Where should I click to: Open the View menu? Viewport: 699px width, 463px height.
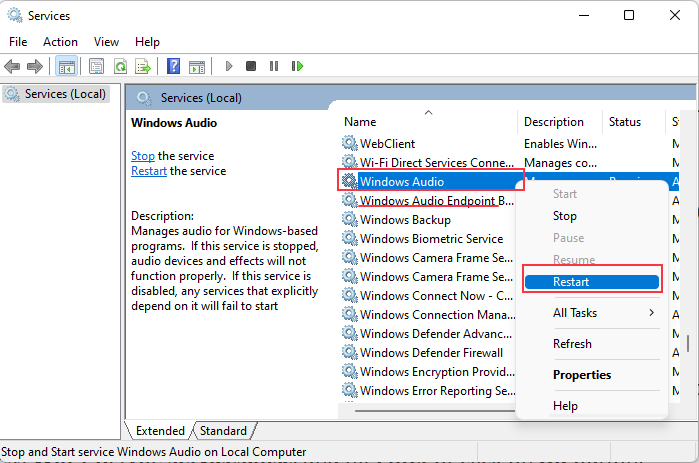click(106, 42)
